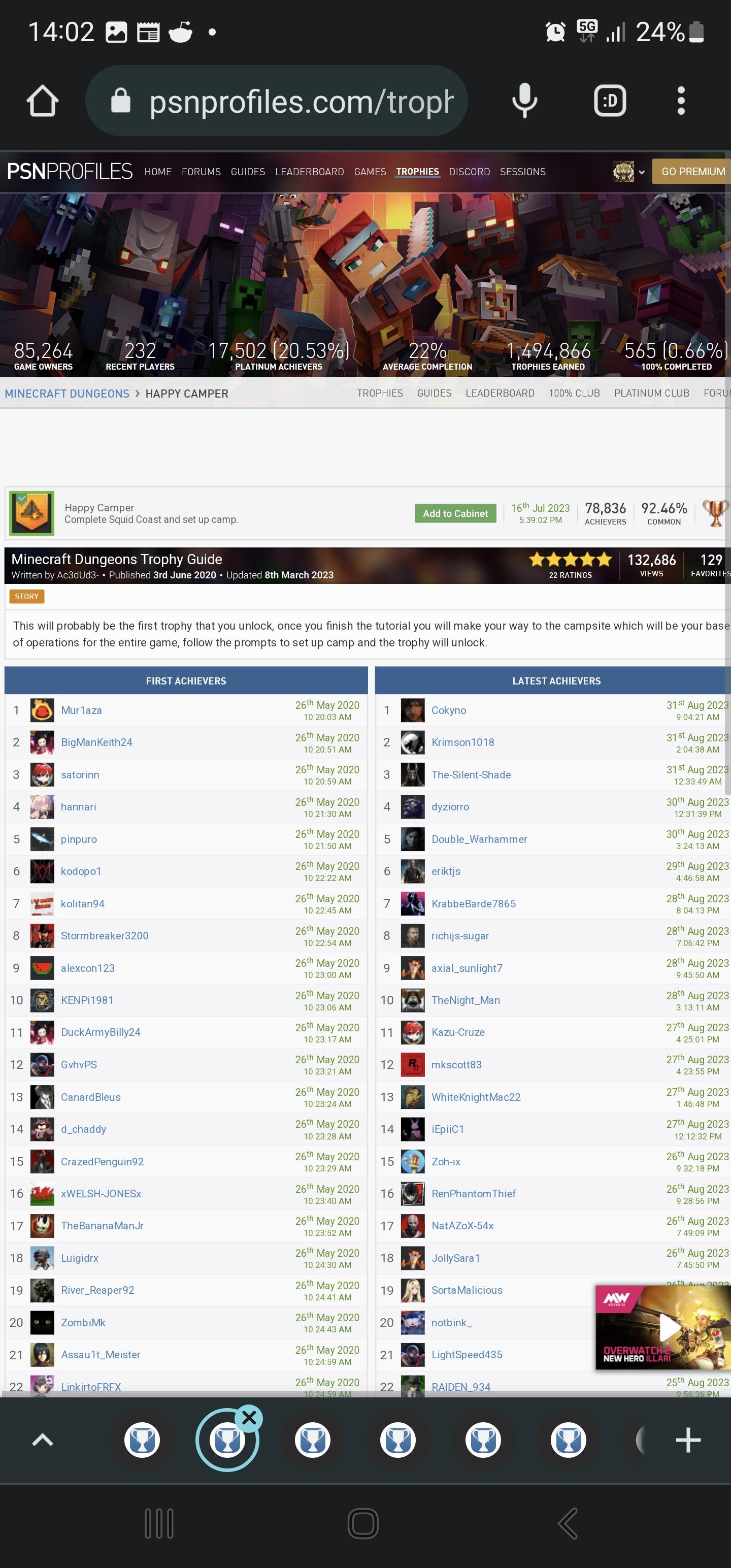Open the DISCORD nav item
Viewport: 731px width, 1568px height.
tap(469, 172)
